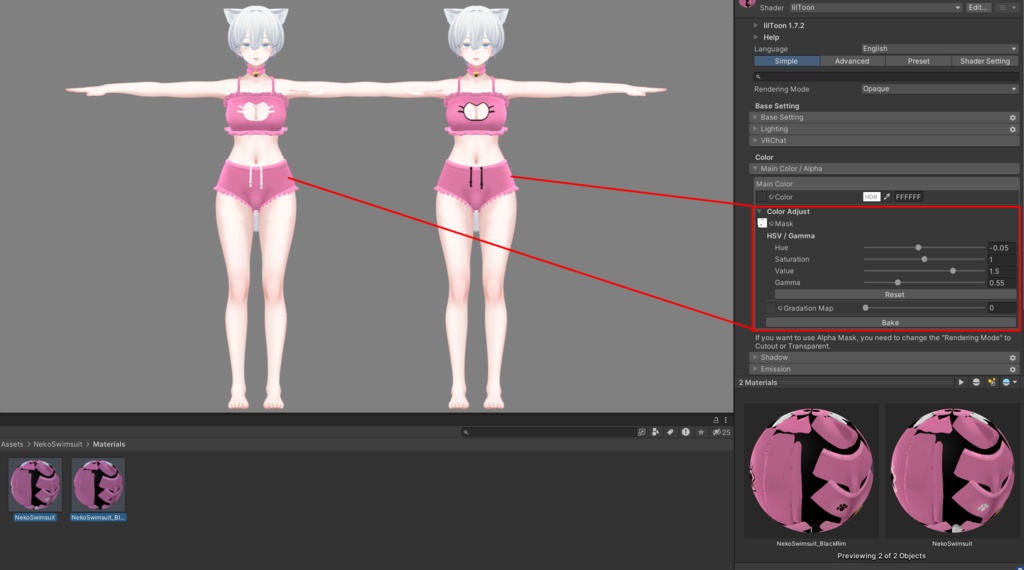Open the preview environment sphere dropdown
The image size is (1024, 570).
[x=1009, y=383]
